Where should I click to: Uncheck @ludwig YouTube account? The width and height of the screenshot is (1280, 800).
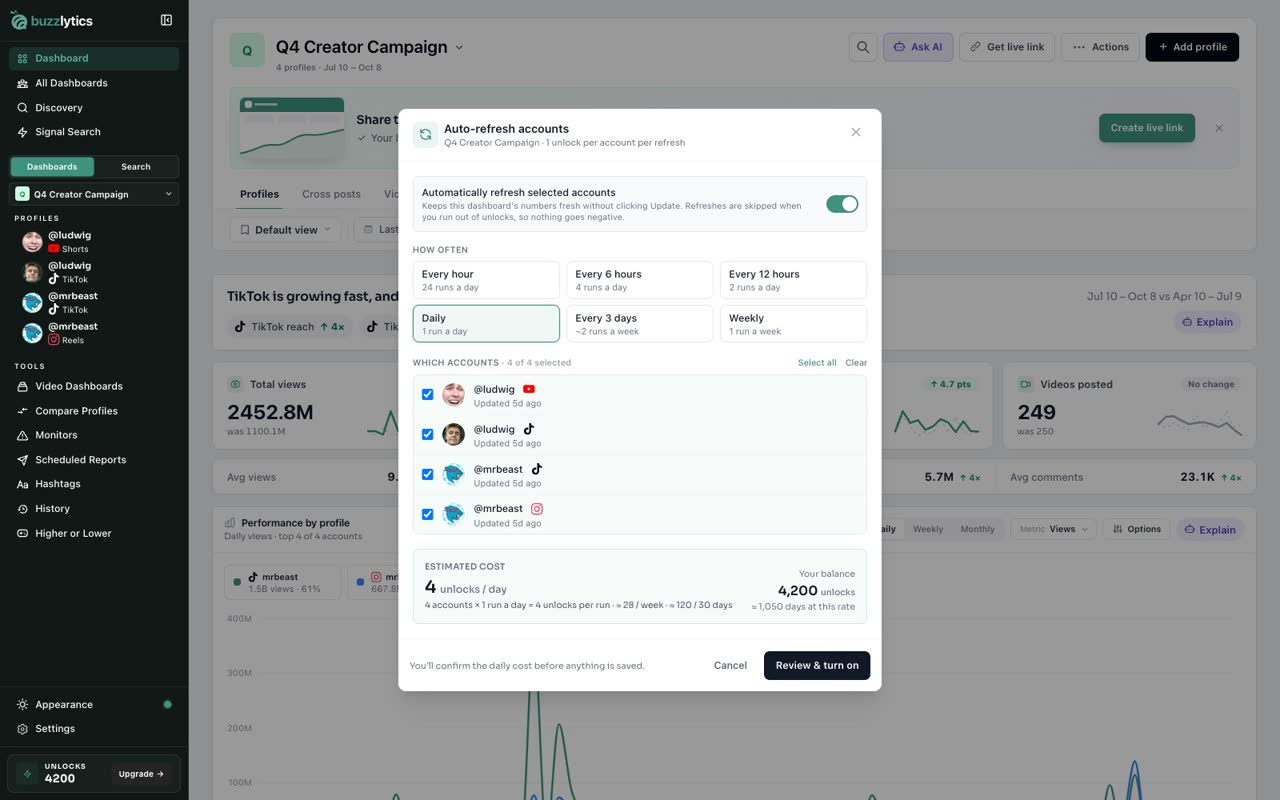click(427, 394)
